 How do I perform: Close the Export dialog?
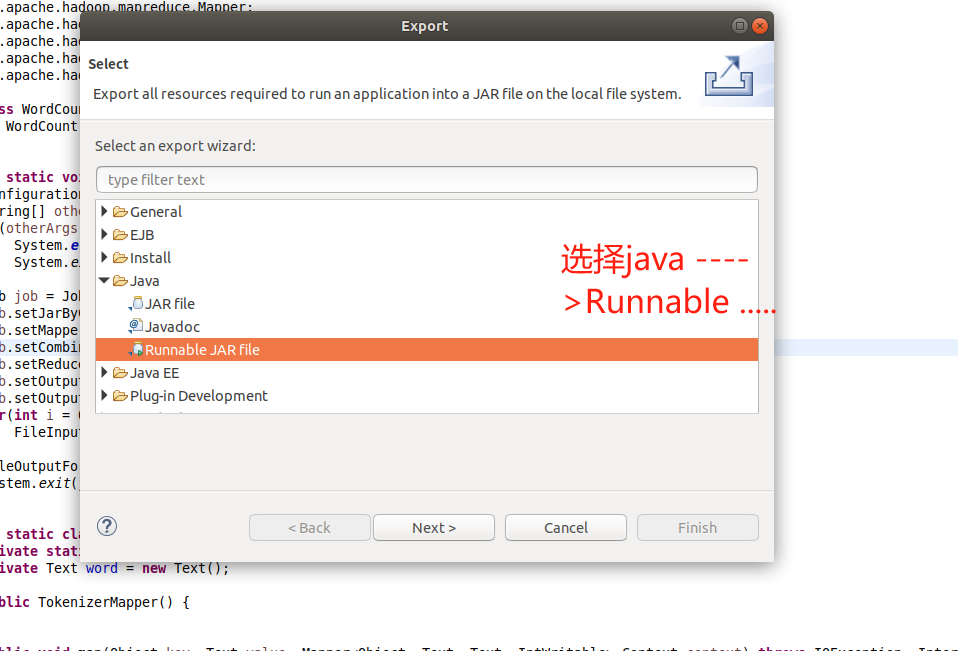tap(760, 26)
